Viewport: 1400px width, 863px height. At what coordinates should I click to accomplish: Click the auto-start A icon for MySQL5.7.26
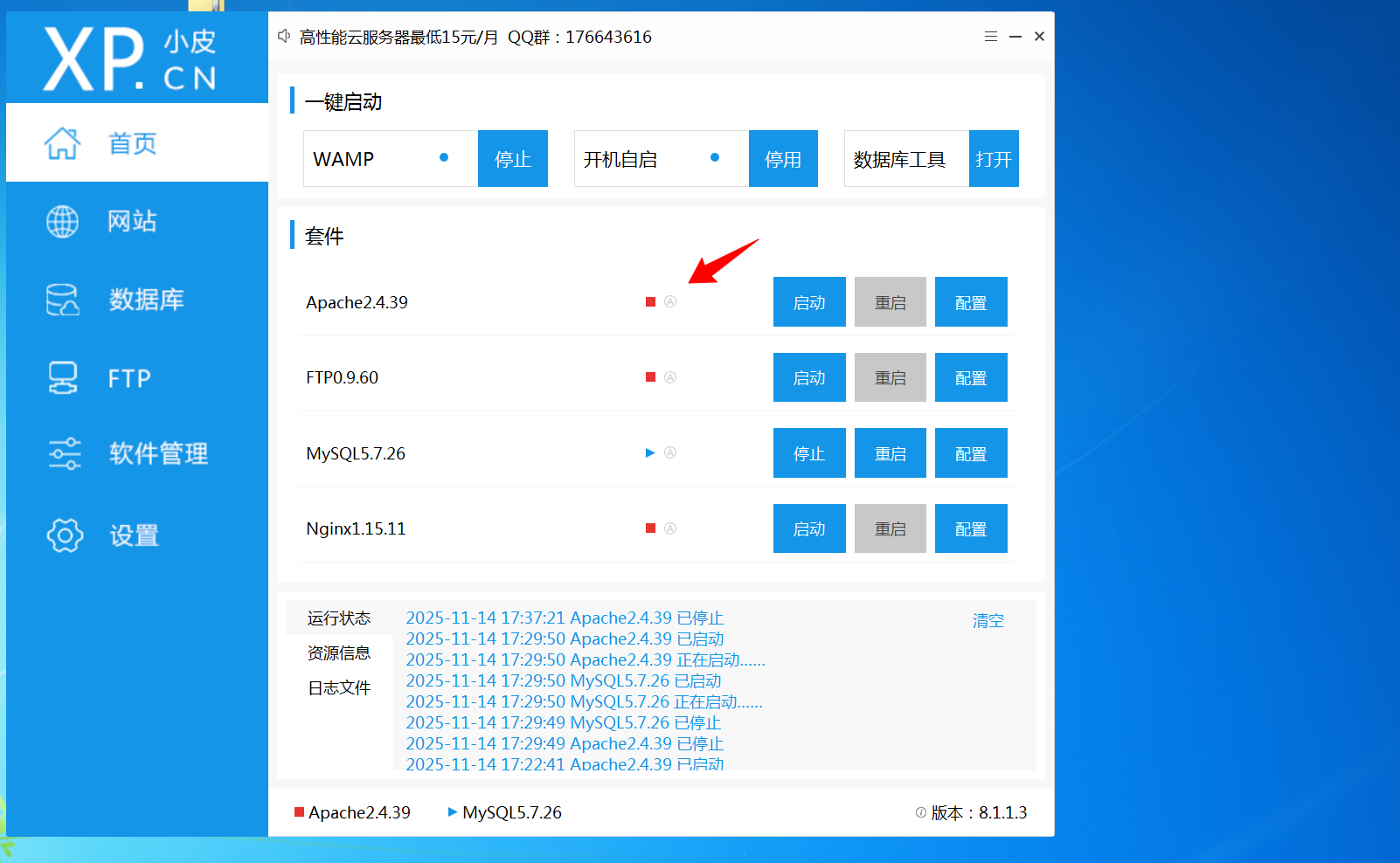pyautogui.click(x=670, y=452)
